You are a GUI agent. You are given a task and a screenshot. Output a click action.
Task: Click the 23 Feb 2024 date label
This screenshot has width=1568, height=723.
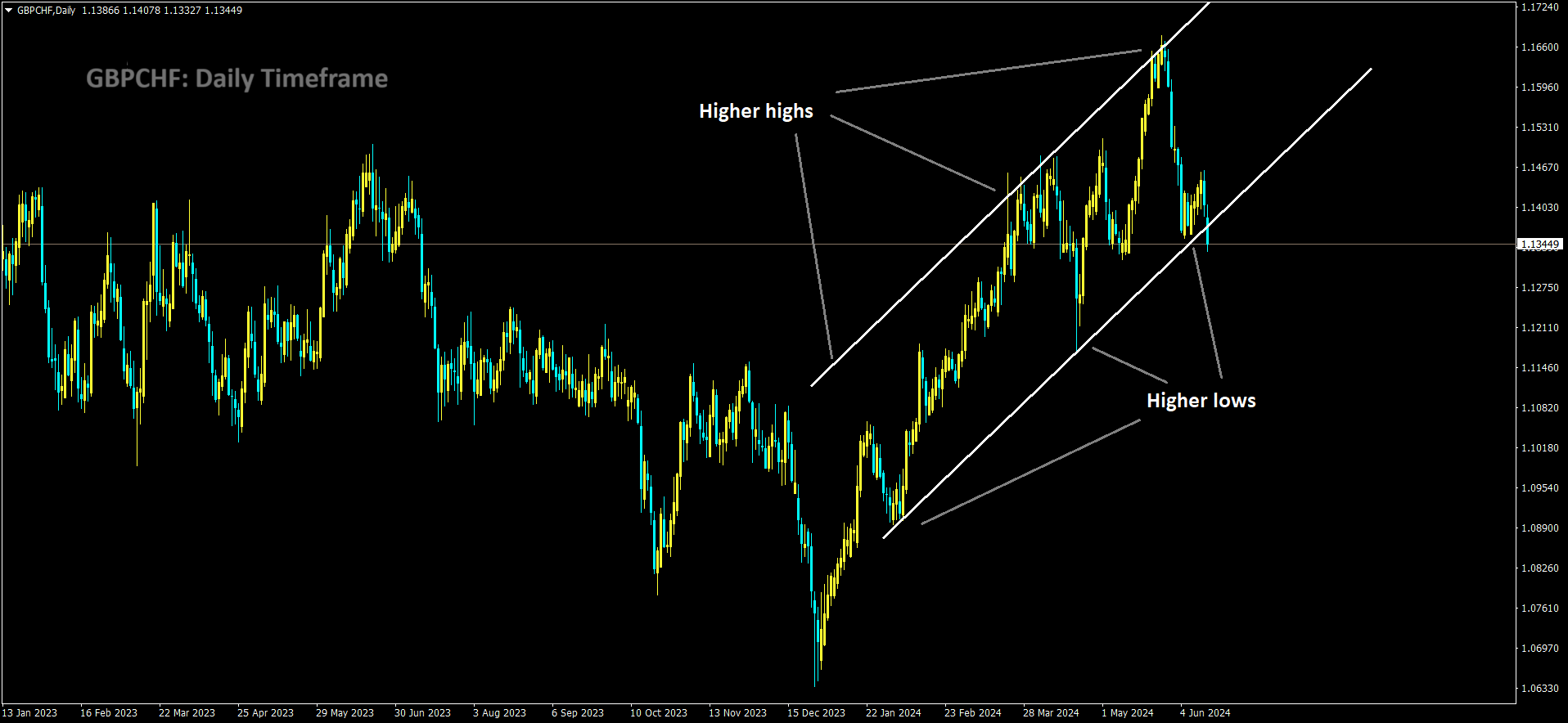click(x=973, y=713)
